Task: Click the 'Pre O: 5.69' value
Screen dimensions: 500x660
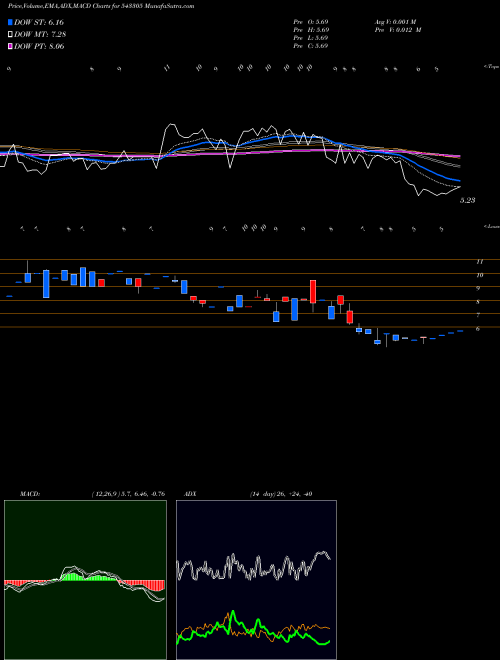Action: coord(311,22)
